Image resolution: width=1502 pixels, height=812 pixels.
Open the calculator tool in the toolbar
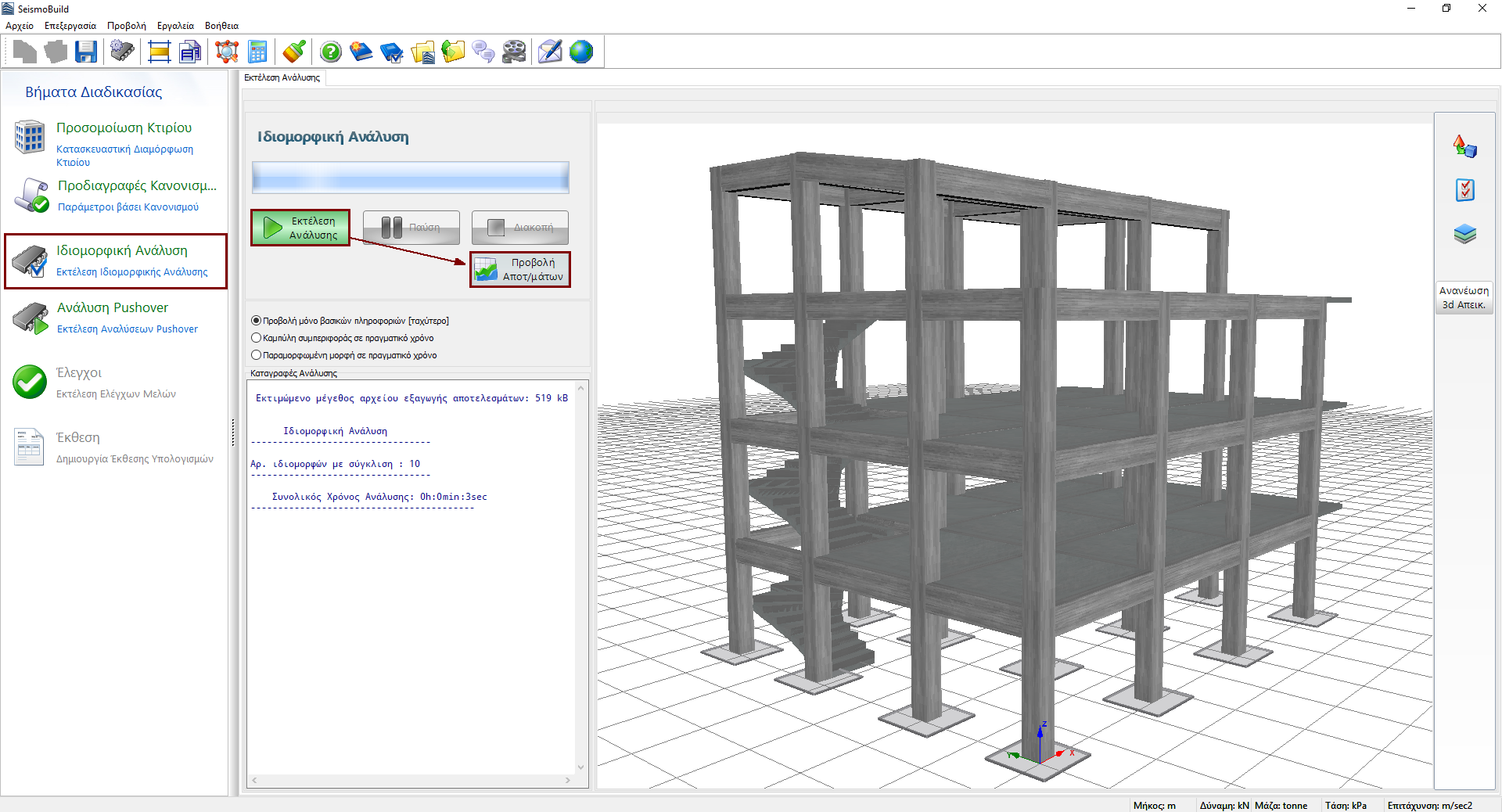[x=257, y=52]
